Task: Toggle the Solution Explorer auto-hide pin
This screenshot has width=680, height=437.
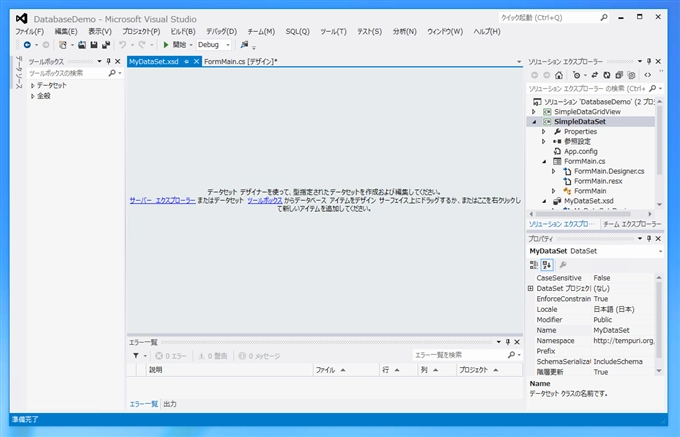Action: [x=649, y=62]
